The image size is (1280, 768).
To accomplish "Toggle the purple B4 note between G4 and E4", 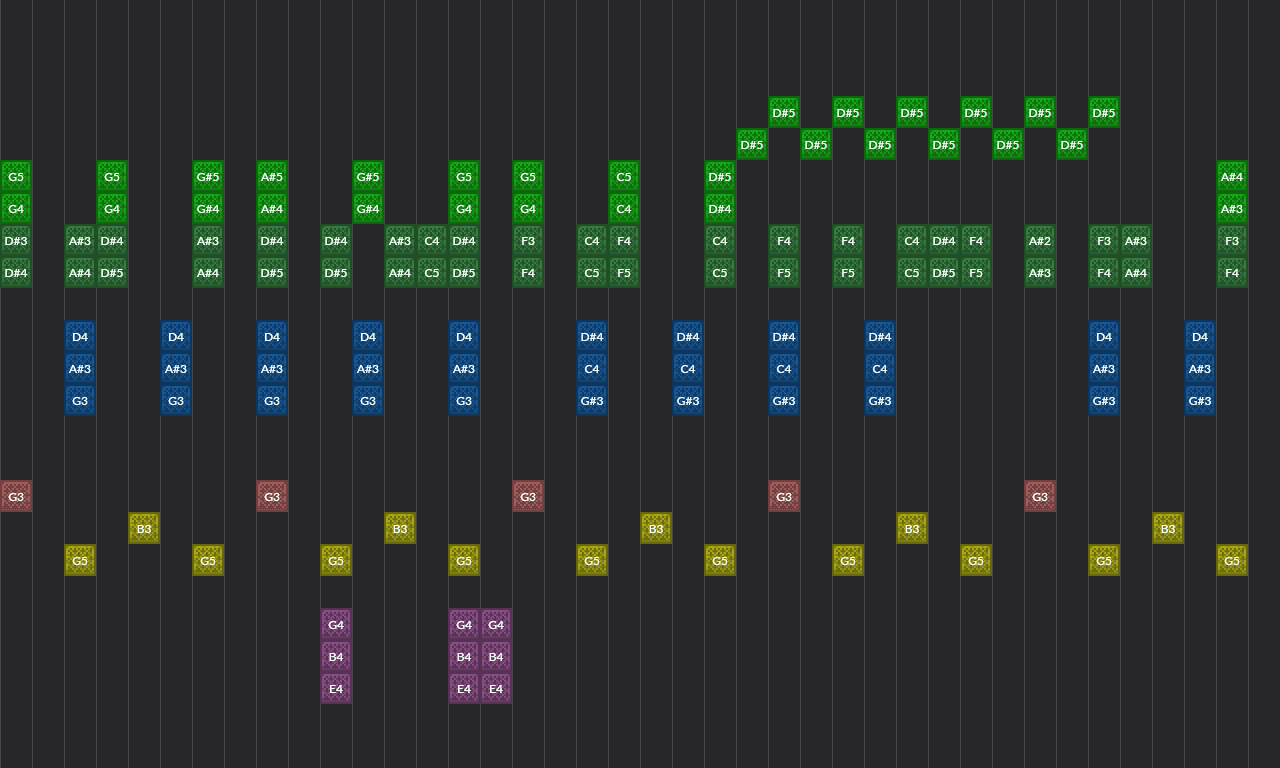I will [x=336, y=657].
